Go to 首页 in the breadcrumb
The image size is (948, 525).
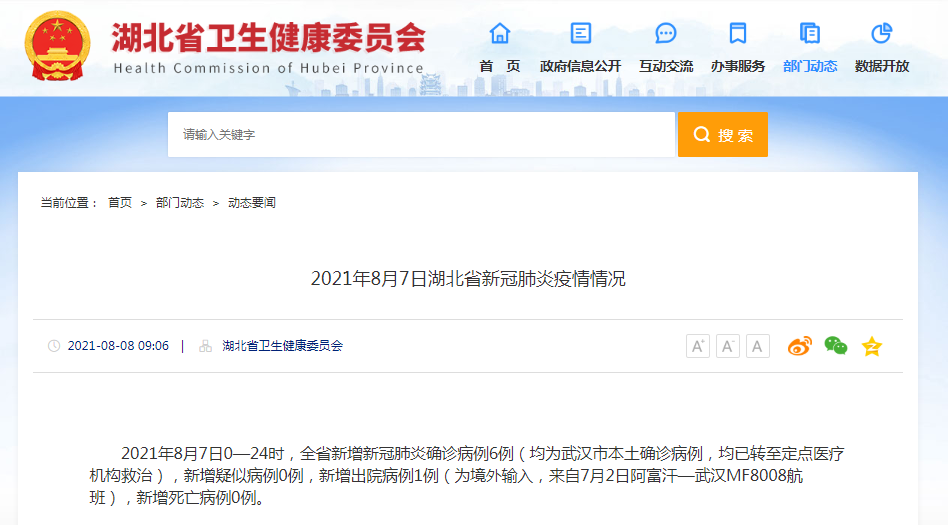[x=120, y=203]
